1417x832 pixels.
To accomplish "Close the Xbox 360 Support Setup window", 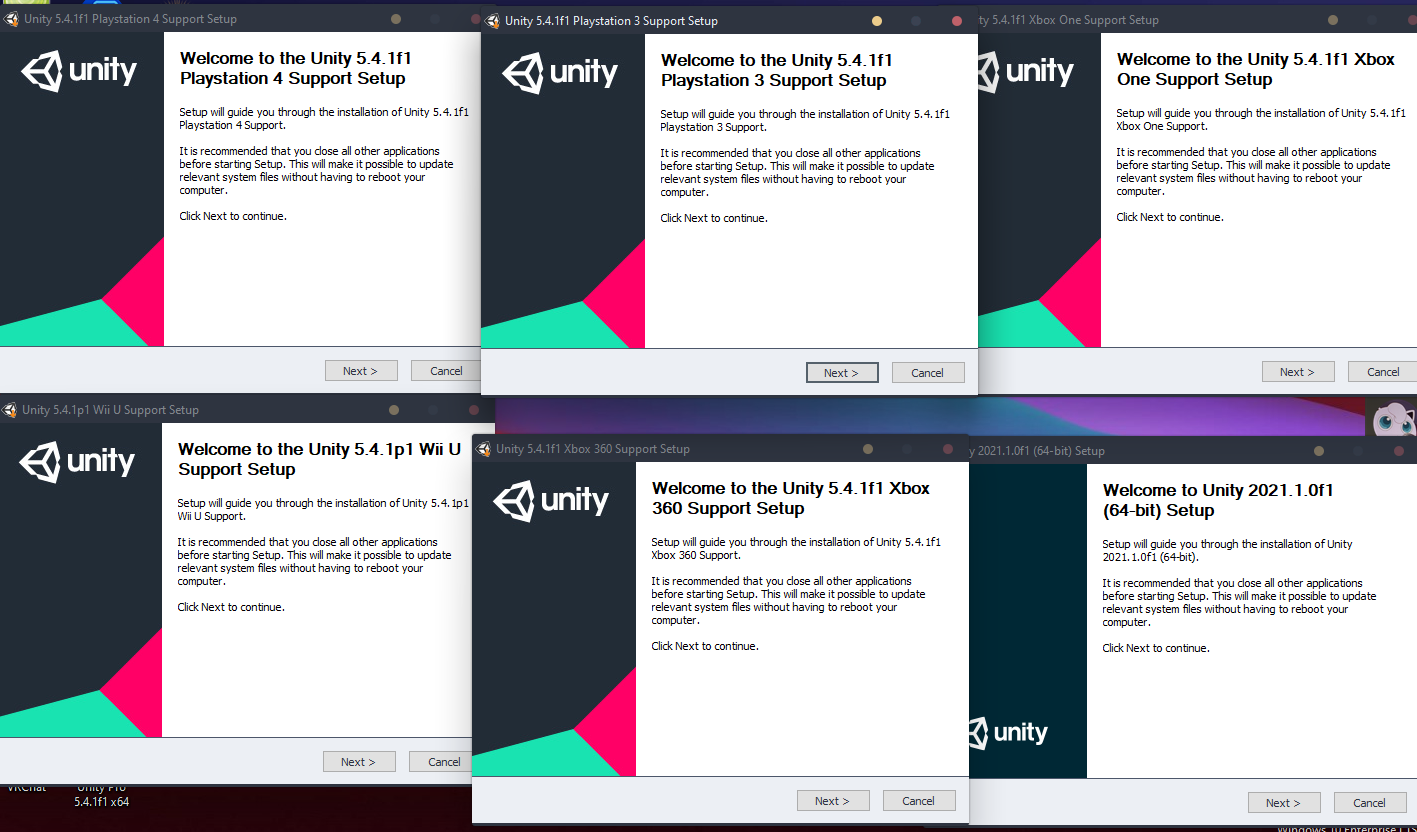I will coord(948,449).
